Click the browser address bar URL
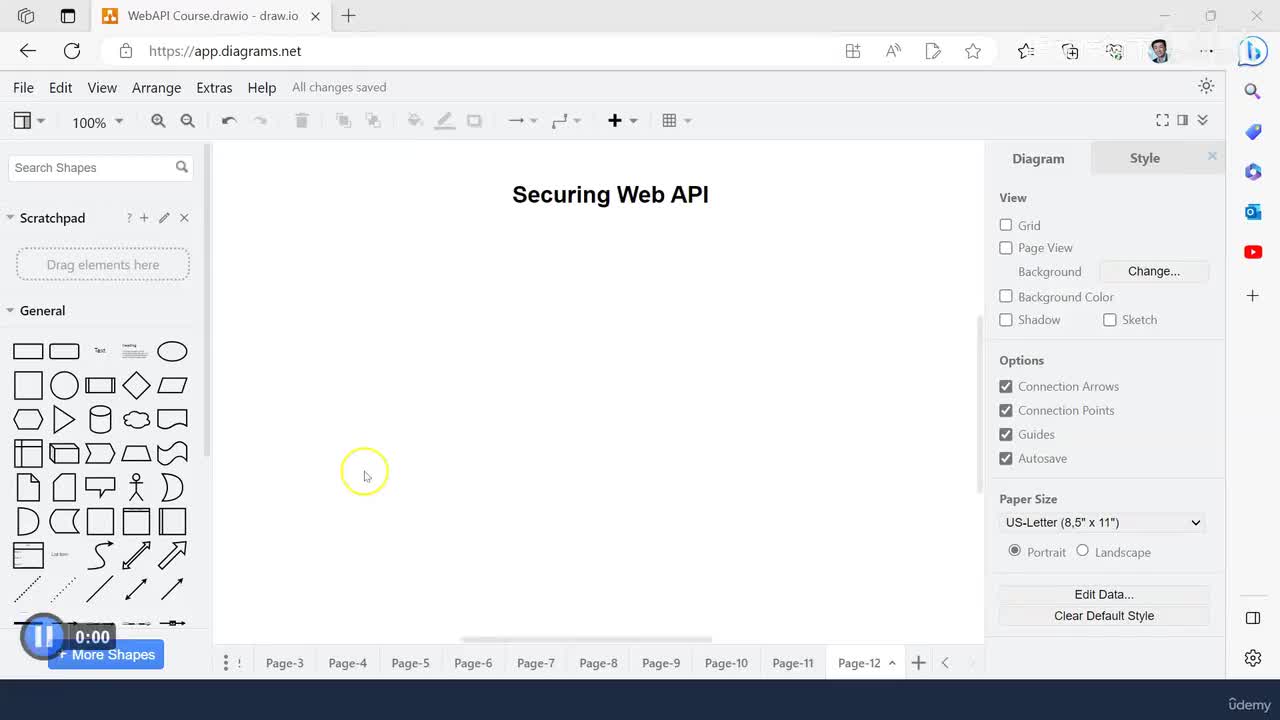The height and width of the screenshot is (720, 1280). [x=225, y=51]
